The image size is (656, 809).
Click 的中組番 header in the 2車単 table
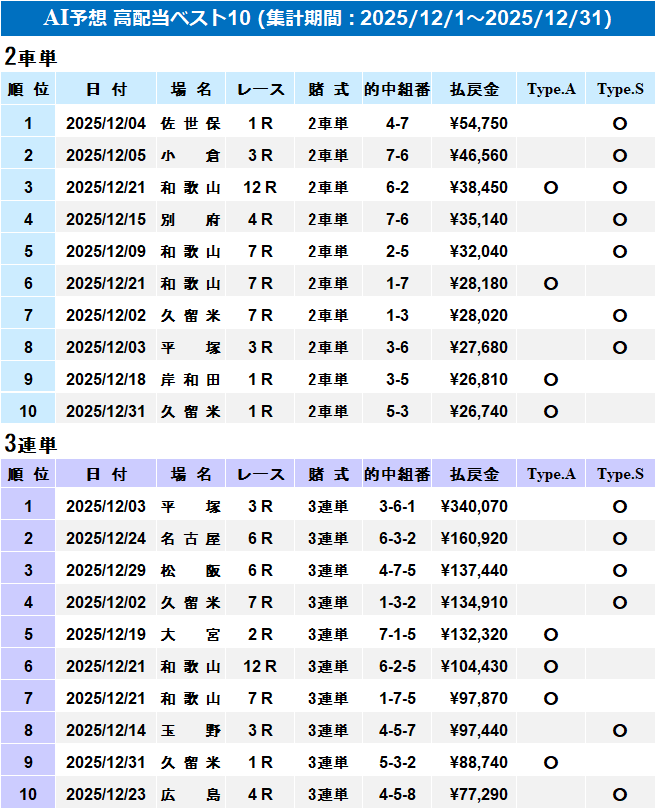tap(397, 89)
